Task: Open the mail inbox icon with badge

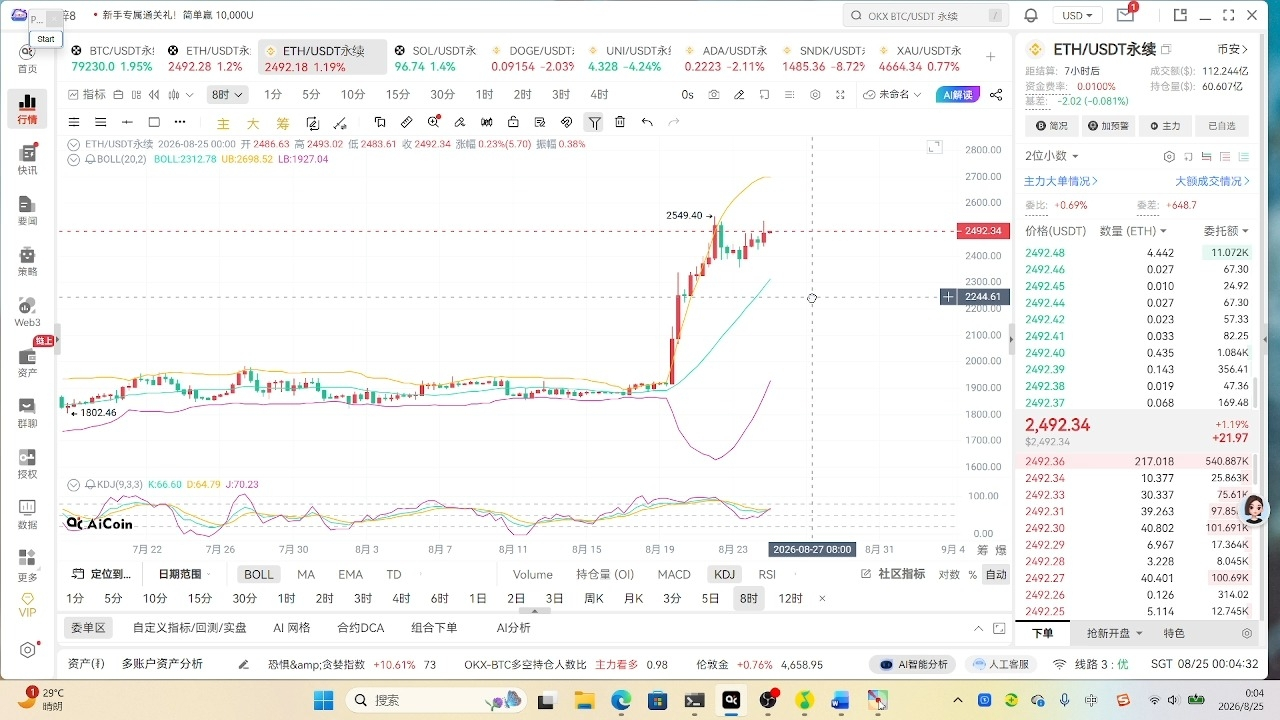Action: coord(1126,15)
